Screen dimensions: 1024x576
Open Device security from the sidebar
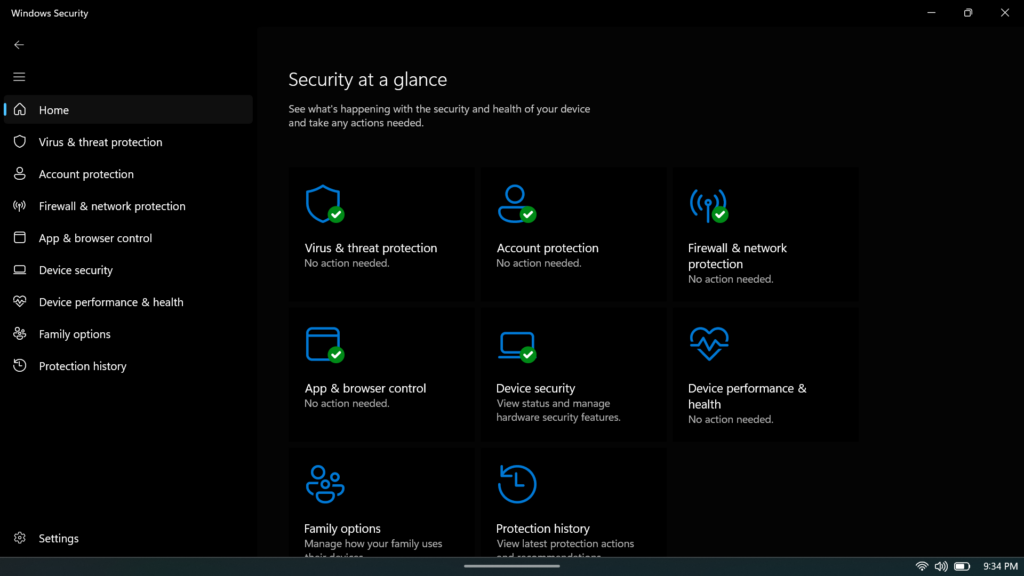[128, 270]
